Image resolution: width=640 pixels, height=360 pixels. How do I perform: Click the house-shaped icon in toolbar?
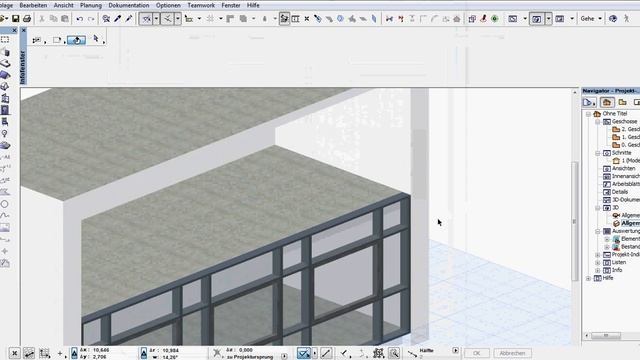457,19
